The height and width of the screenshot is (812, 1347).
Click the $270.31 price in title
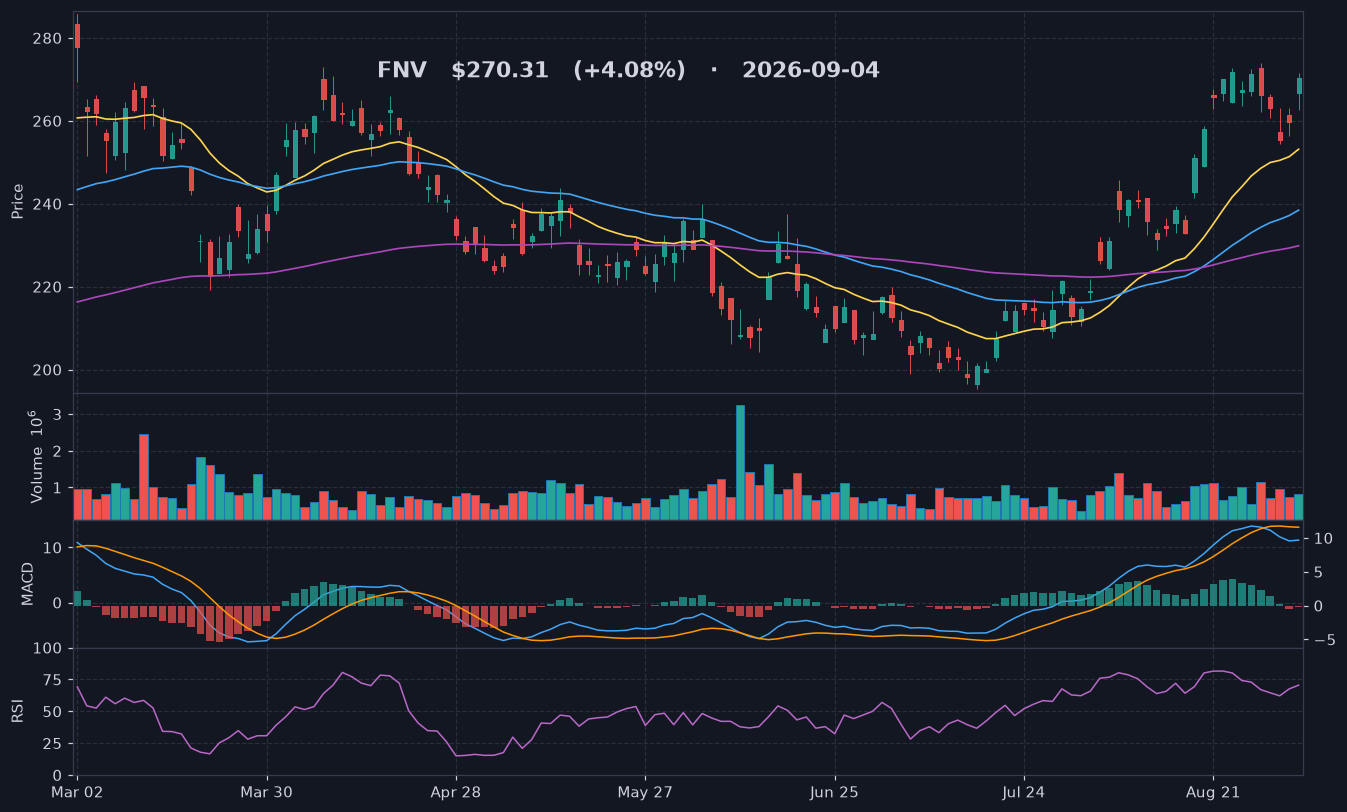(x=500, y=71)
